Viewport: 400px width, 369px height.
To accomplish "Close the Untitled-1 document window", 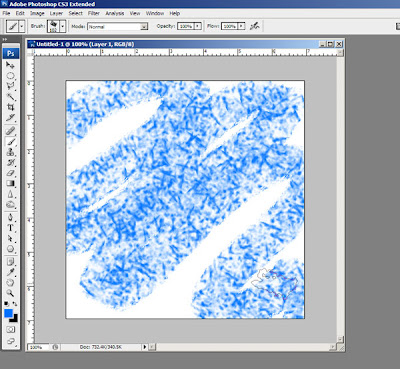I will click(x=339, y=44).
